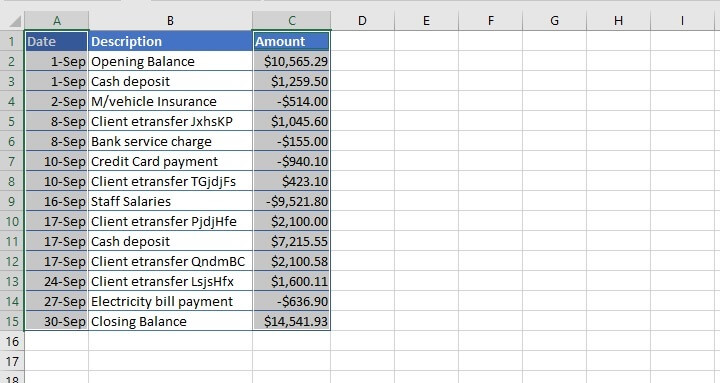This screenshot has height=383, width=720.
Task: Select the Client etransfer TGjdjFs cell
Action: 170,181
